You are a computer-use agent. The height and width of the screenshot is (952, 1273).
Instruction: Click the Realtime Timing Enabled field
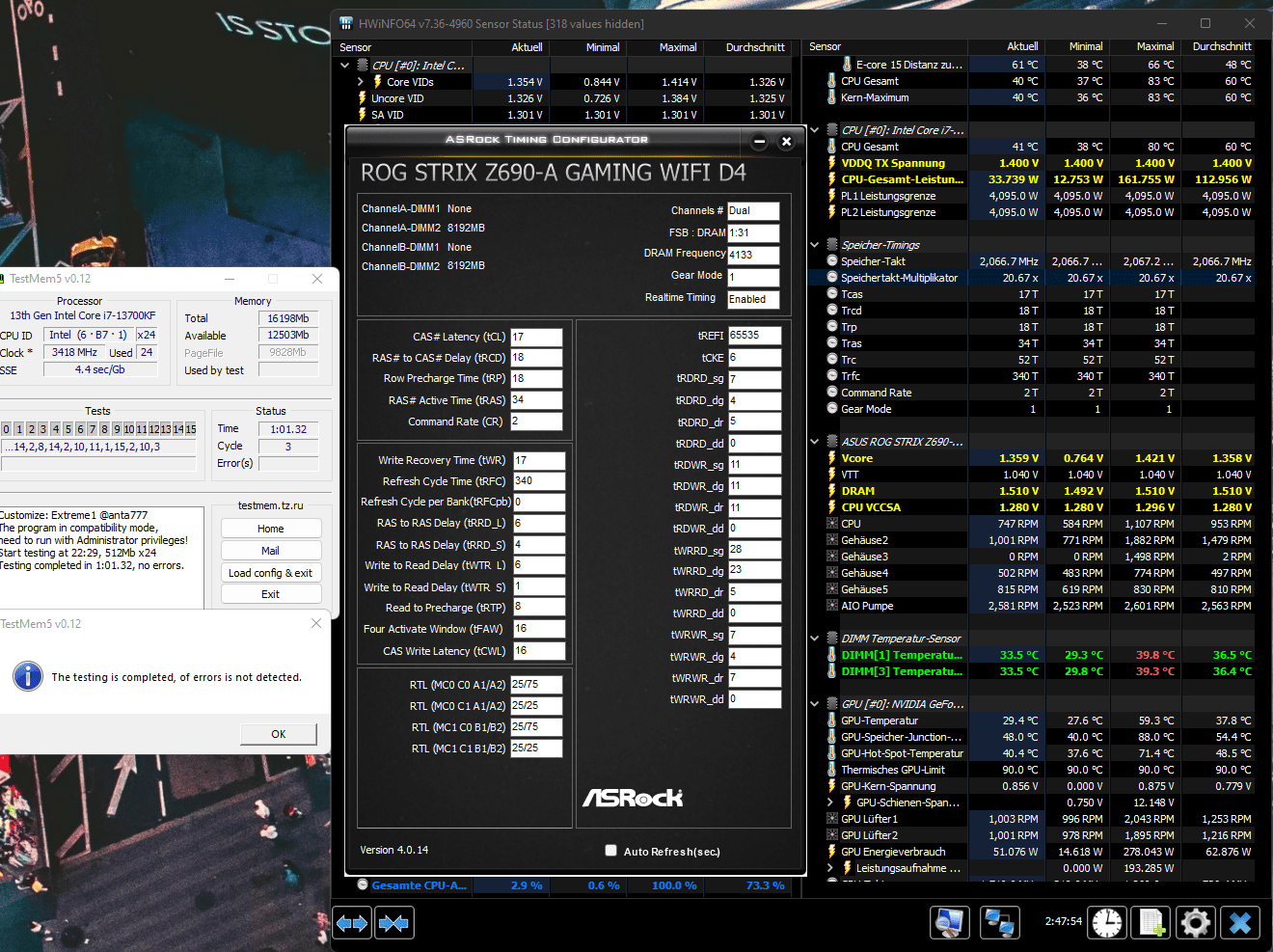pos(753,299)
